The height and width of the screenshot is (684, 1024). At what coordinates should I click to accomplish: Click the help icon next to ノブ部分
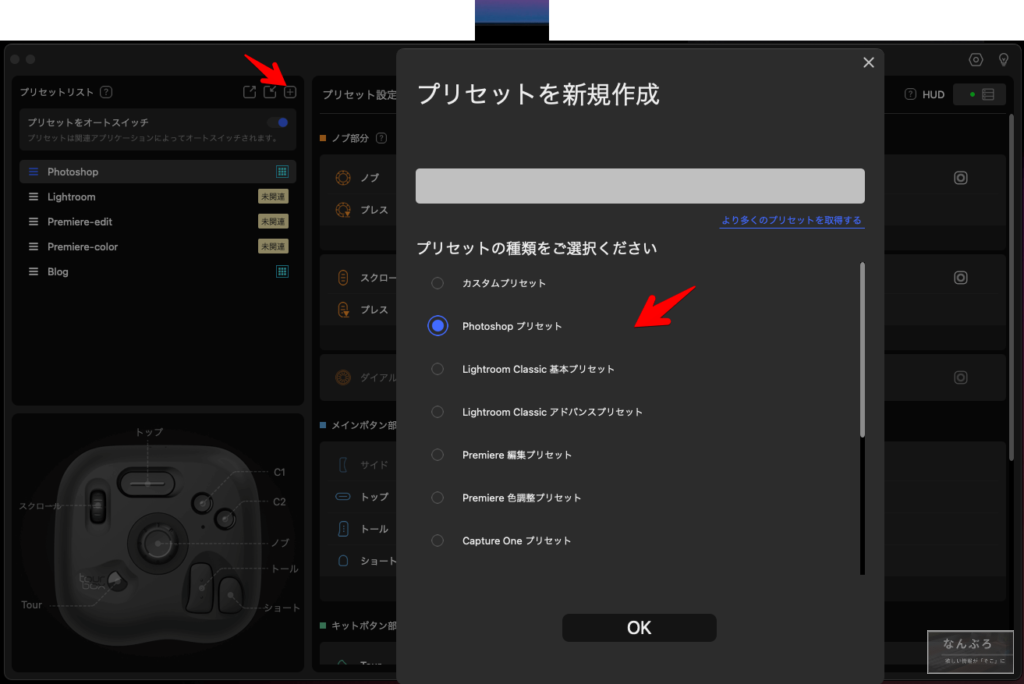(381, 138)
